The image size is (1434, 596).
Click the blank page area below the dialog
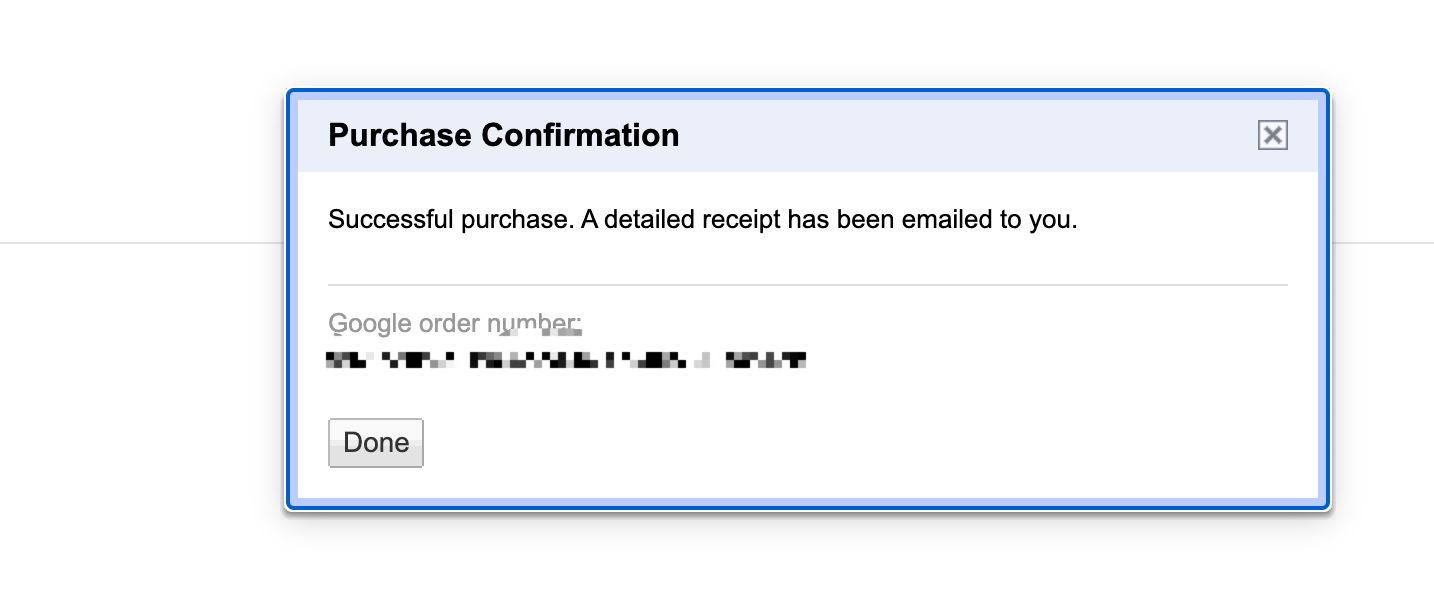(808, 555)
